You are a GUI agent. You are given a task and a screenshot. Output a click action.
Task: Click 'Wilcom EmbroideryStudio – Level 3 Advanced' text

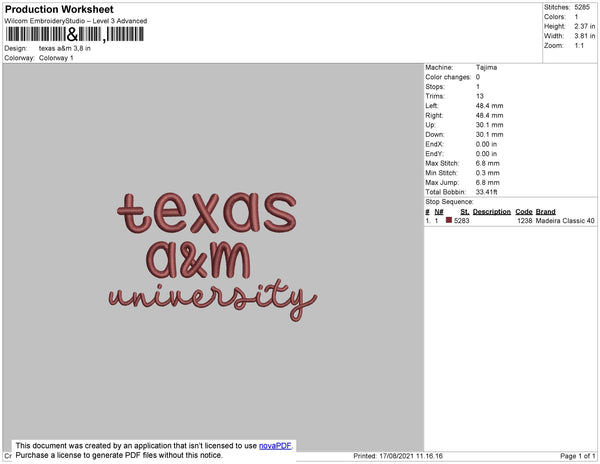click(x=76, y=21)
